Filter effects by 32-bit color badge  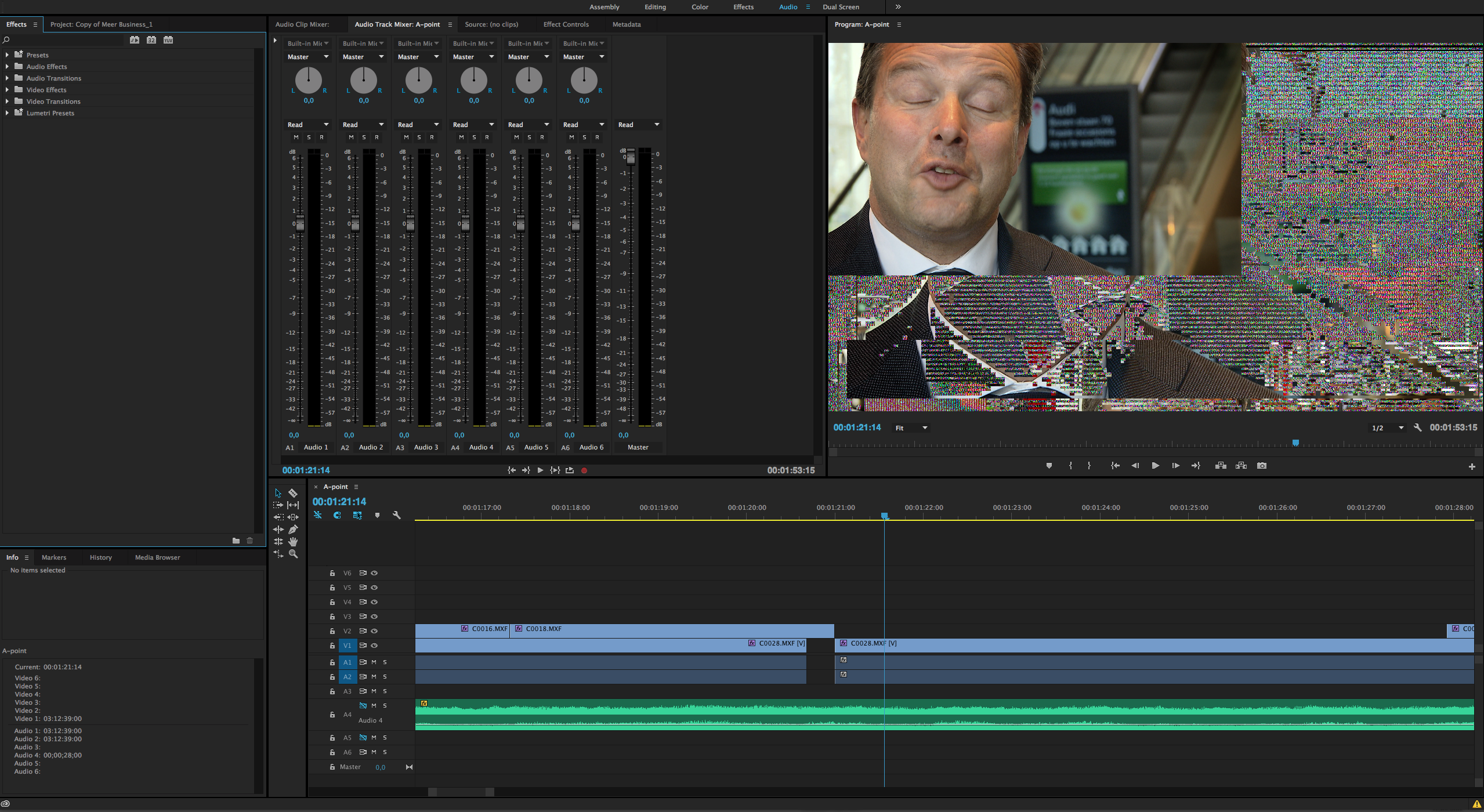(x=151, y=40)
